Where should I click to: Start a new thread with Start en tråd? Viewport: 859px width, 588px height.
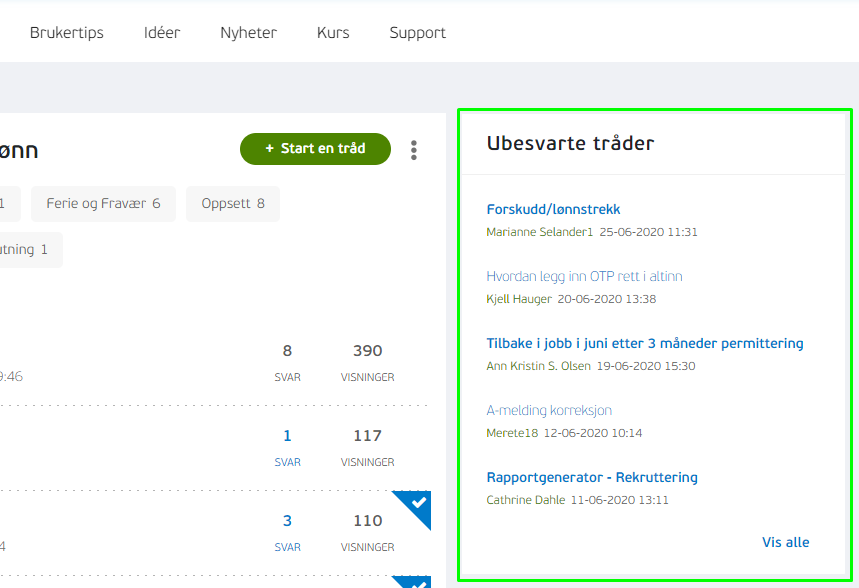(315, 149)
